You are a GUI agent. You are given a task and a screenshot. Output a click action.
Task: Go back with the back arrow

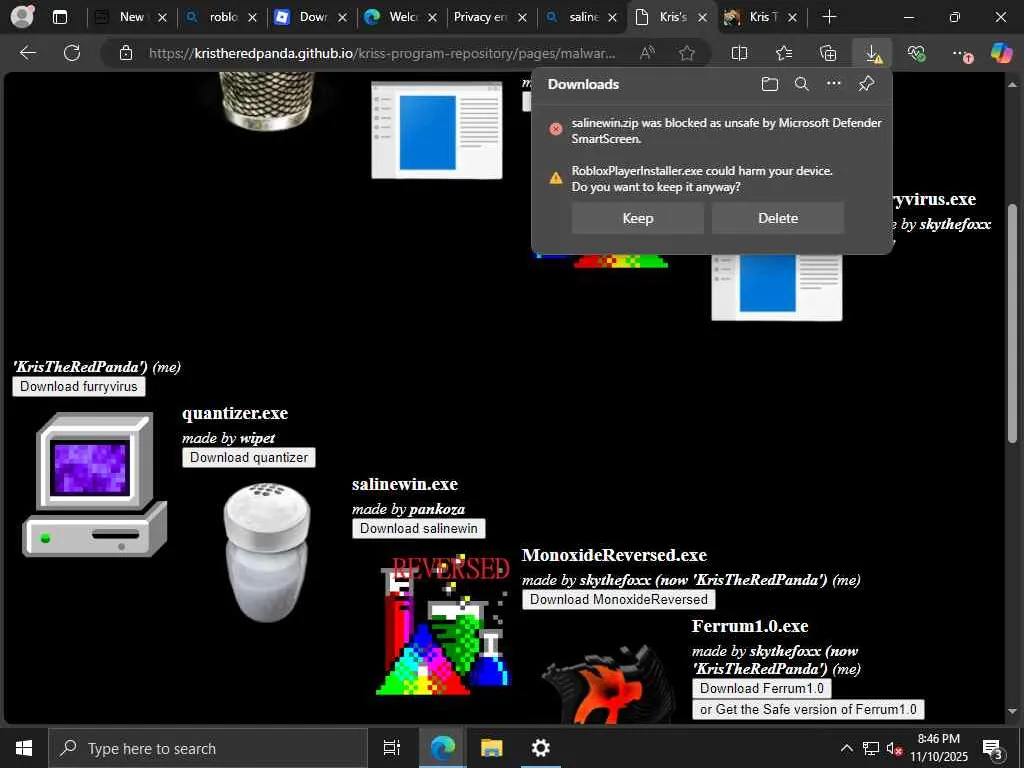coord(27,53)
